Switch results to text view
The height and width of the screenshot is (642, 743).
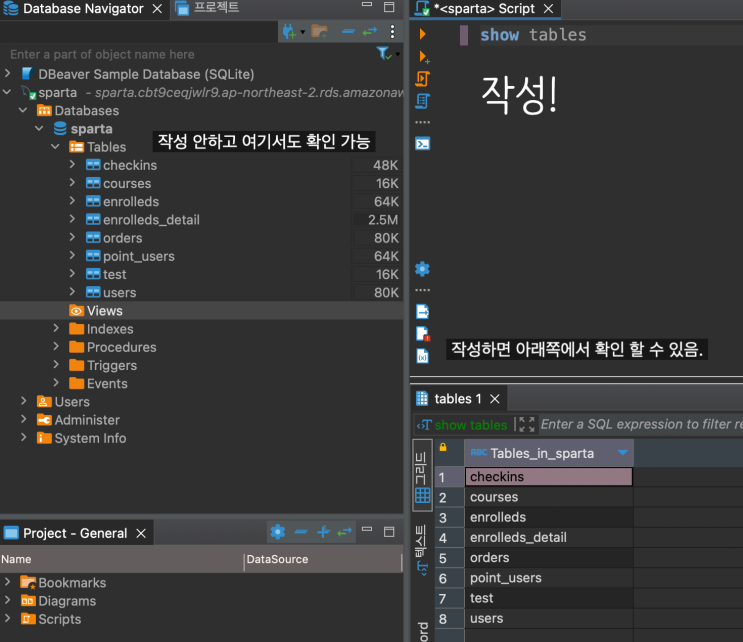422,550
